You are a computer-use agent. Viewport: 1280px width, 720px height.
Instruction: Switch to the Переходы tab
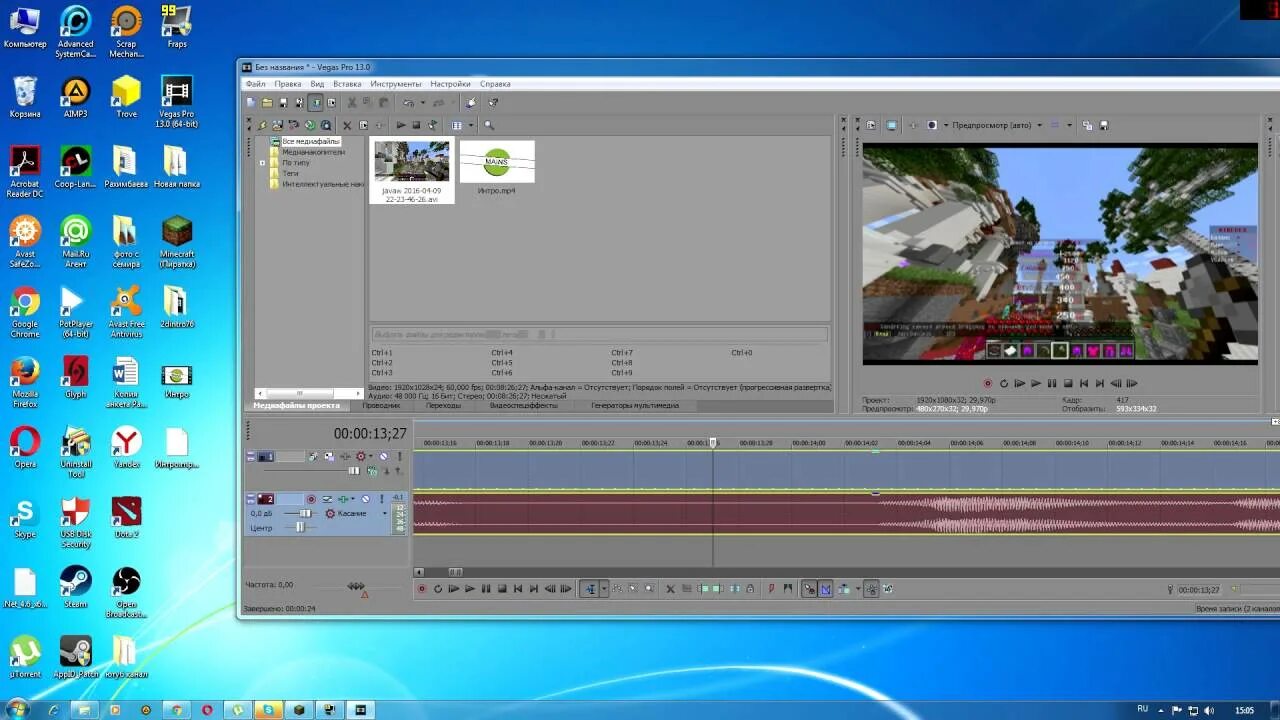coord(443,406)
